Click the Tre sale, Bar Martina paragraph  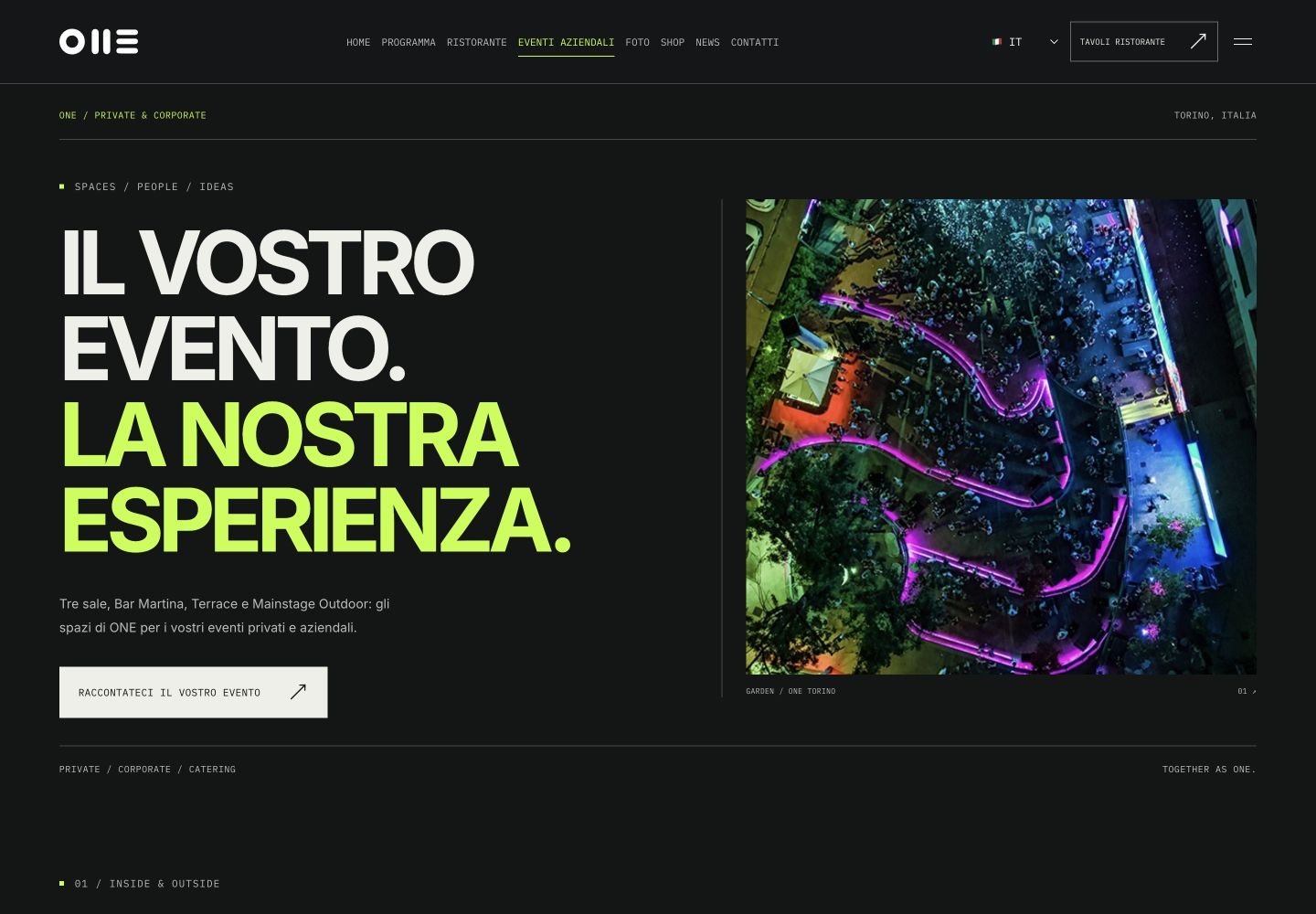[225, 616]
